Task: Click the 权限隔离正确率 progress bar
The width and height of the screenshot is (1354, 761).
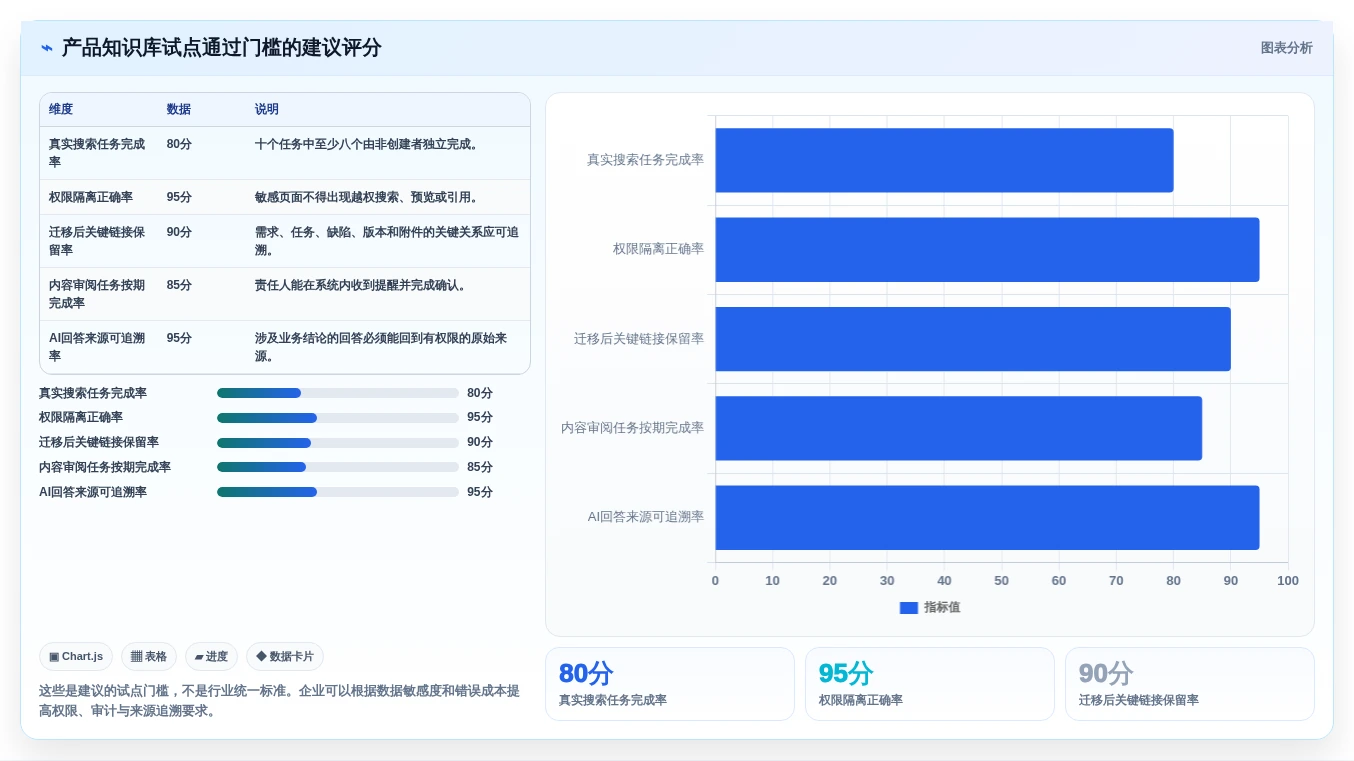Action: point(338,418)
